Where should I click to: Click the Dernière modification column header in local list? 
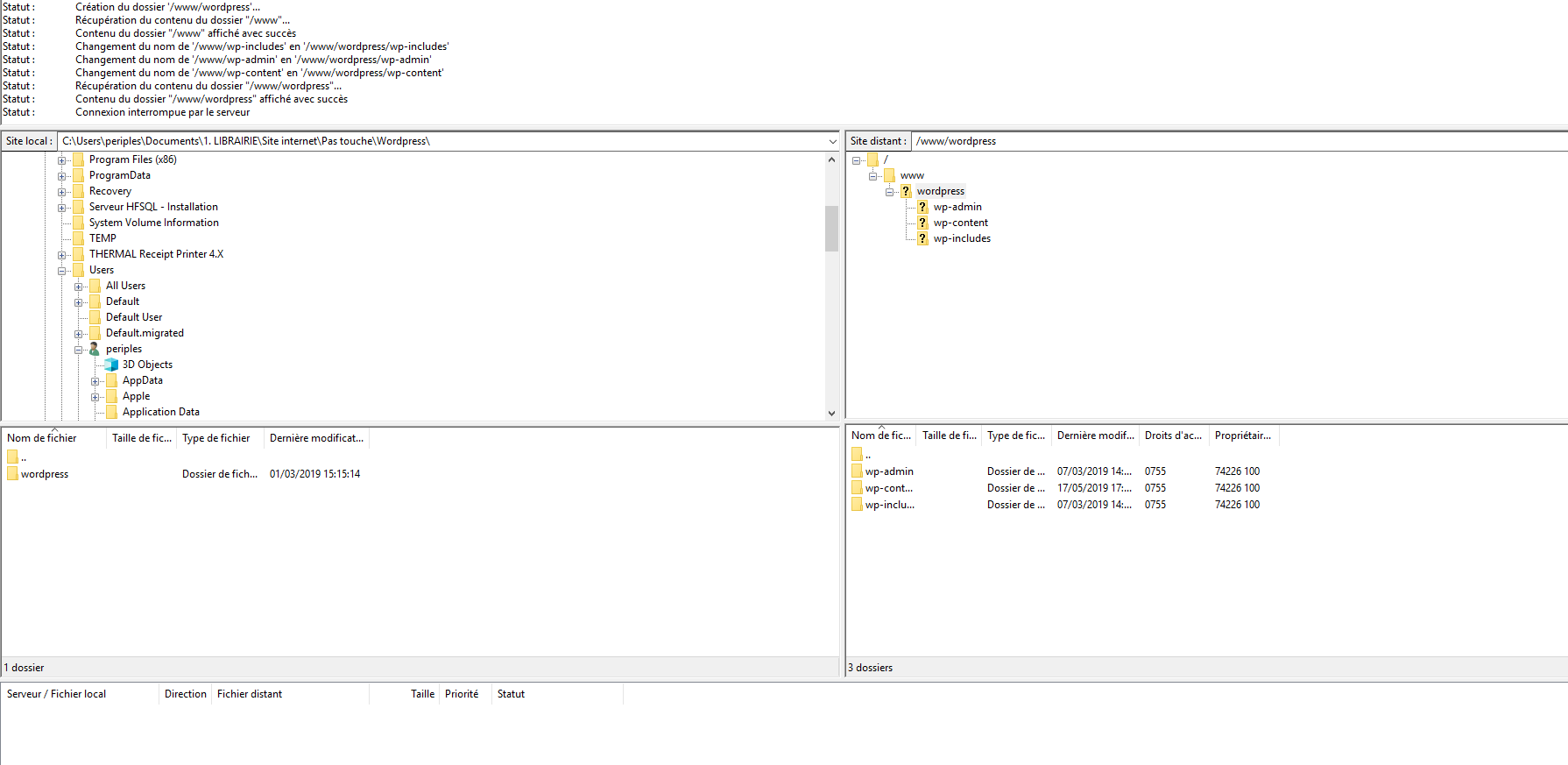click(315, 438)
